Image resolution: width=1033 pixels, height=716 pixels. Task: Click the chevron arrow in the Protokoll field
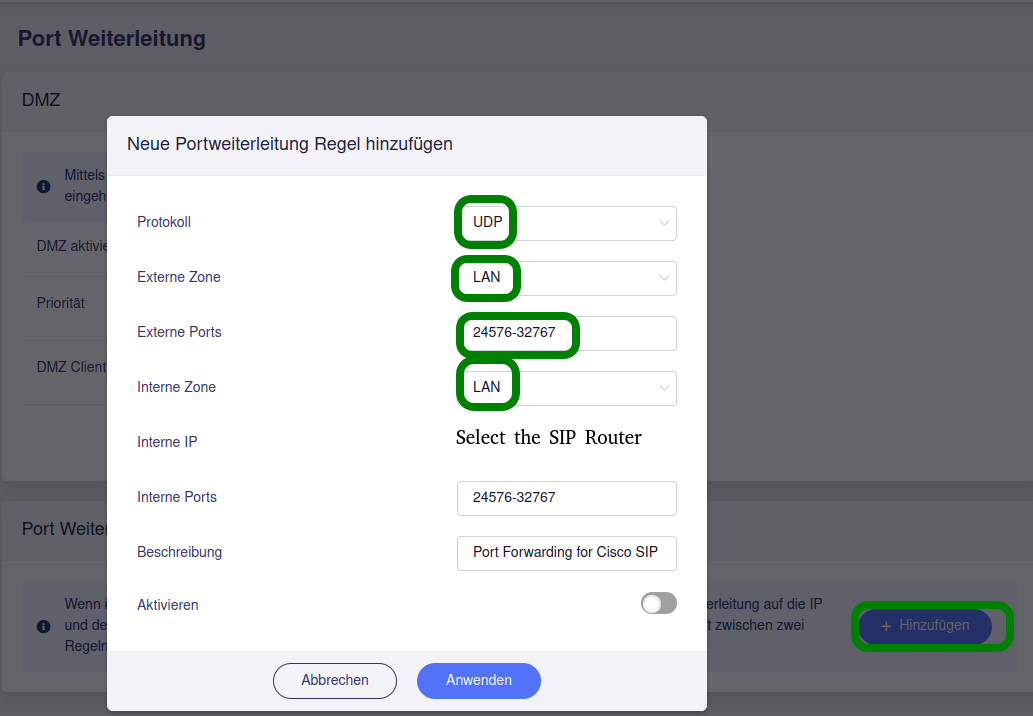point(664,223)
